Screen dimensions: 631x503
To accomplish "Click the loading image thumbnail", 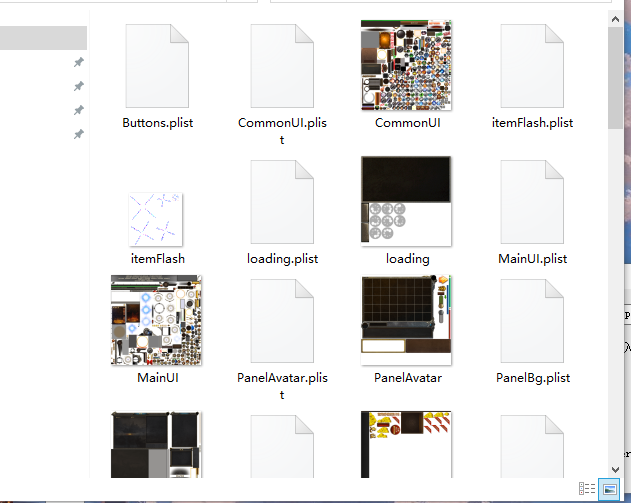I will click(407, 201).
